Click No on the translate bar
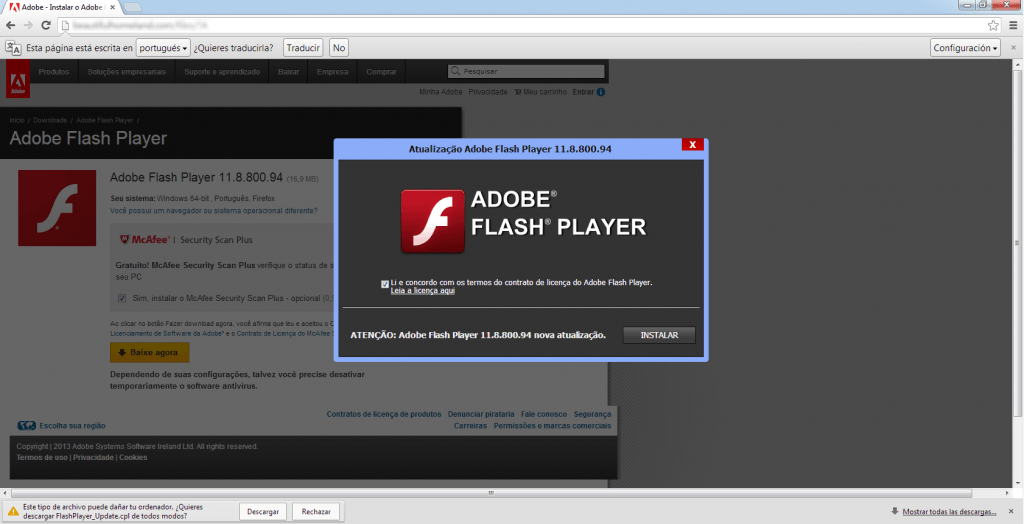Screen dimensions: 1024x524 [x=338, y=48]
